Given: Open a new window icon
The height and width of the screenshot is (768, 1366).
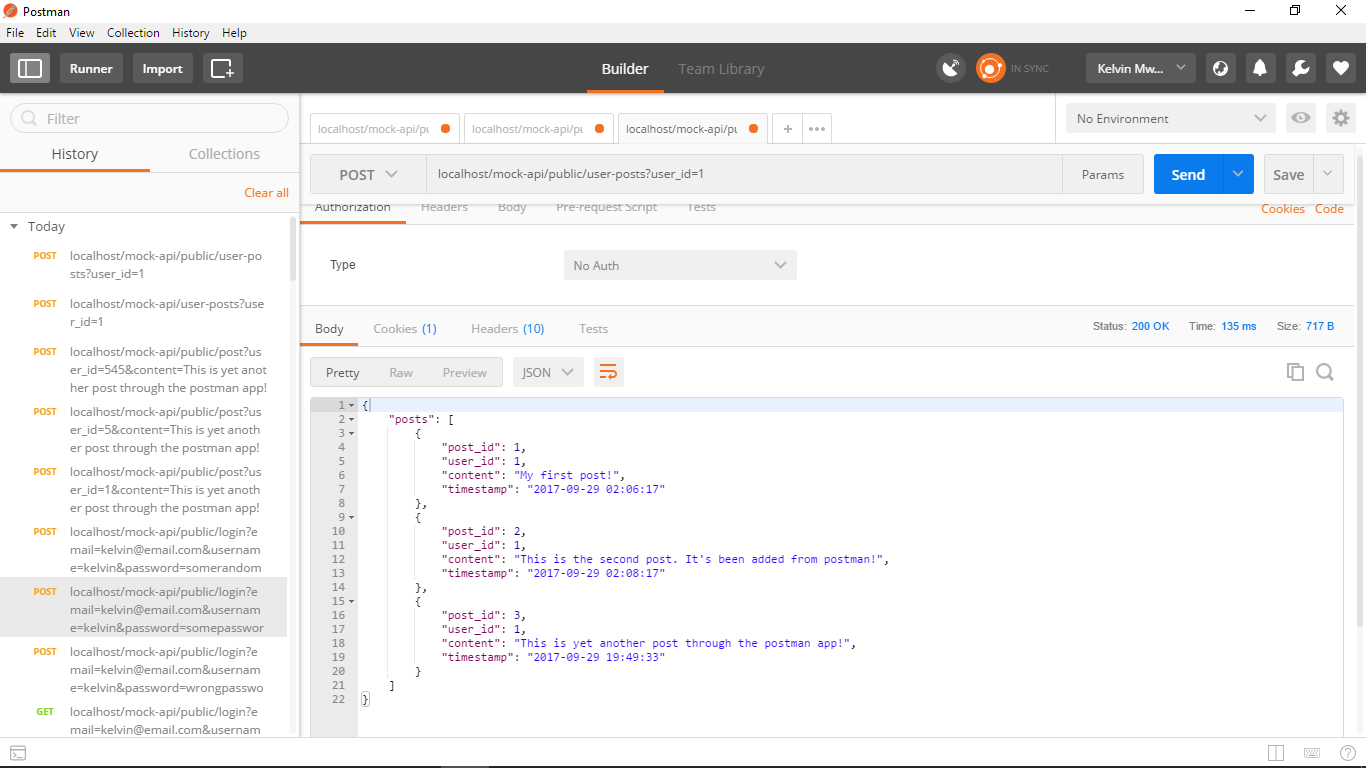Looking at the screenshot, I should (222, 68).
